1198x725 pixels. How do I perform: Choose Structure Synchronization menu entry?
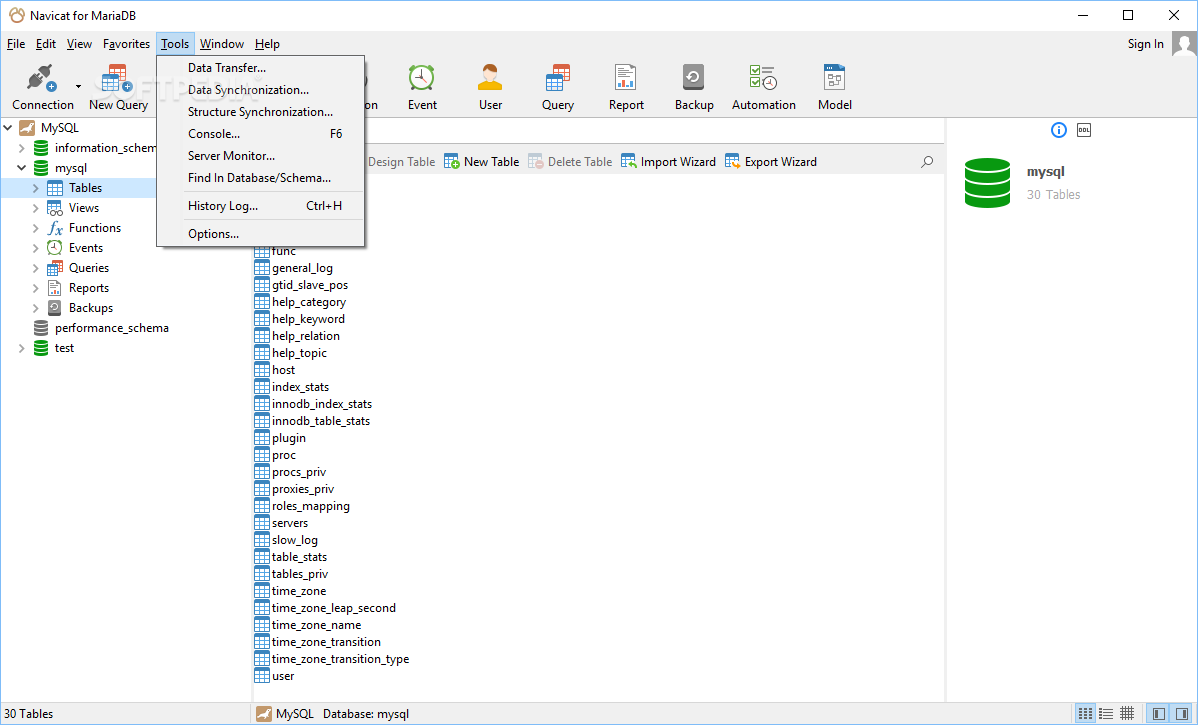261,112
